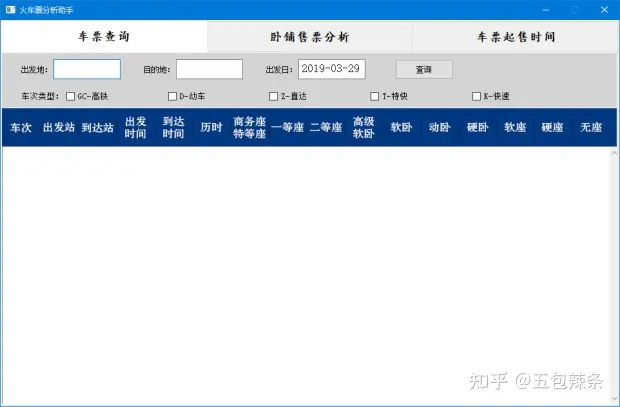The image size is (620, 407).
Task: Click the 二等座 column header
Action: click(x=325, y=127)
